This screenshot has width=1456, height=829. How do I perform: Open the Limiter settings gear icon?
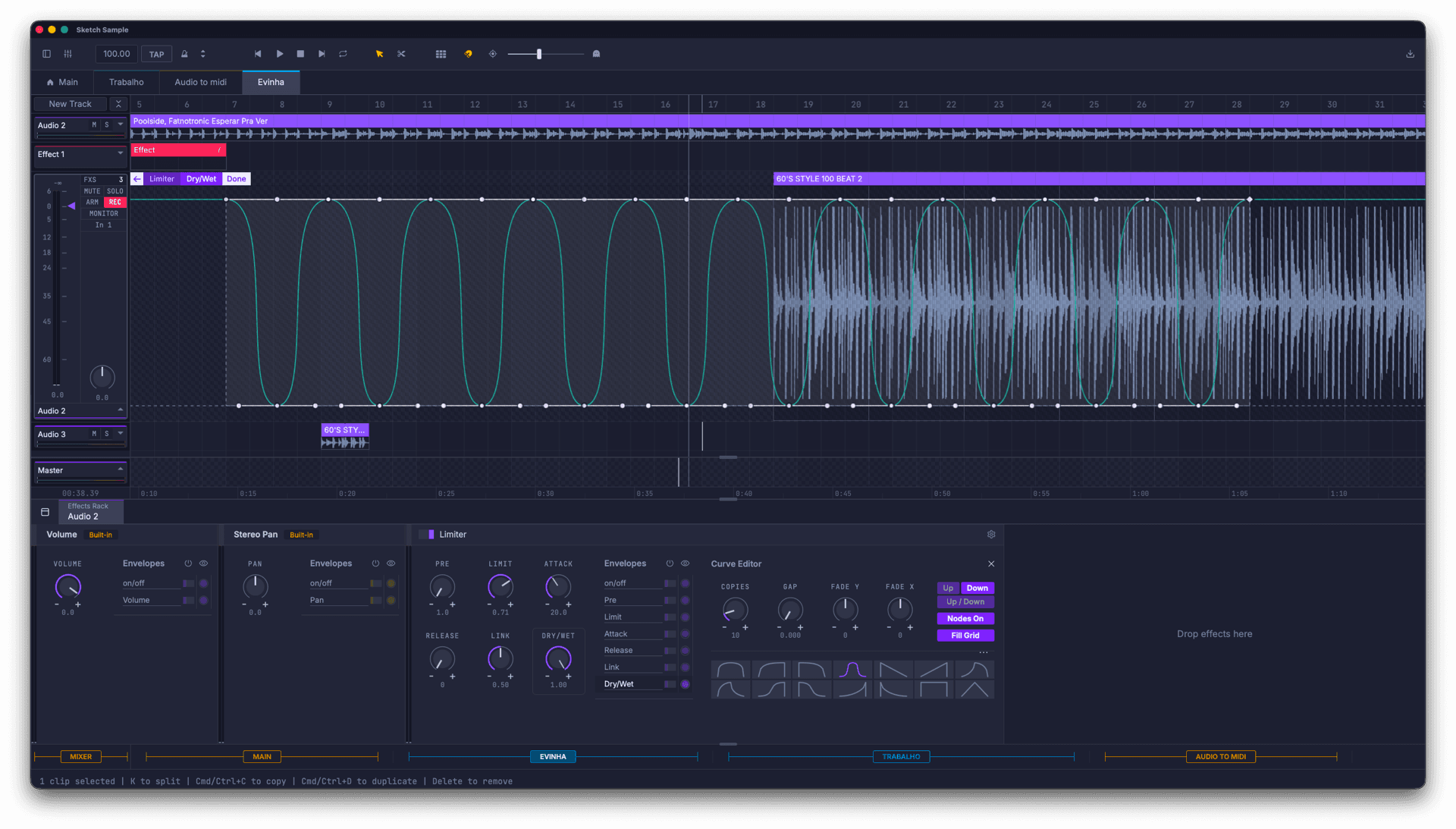coord(991,535)
